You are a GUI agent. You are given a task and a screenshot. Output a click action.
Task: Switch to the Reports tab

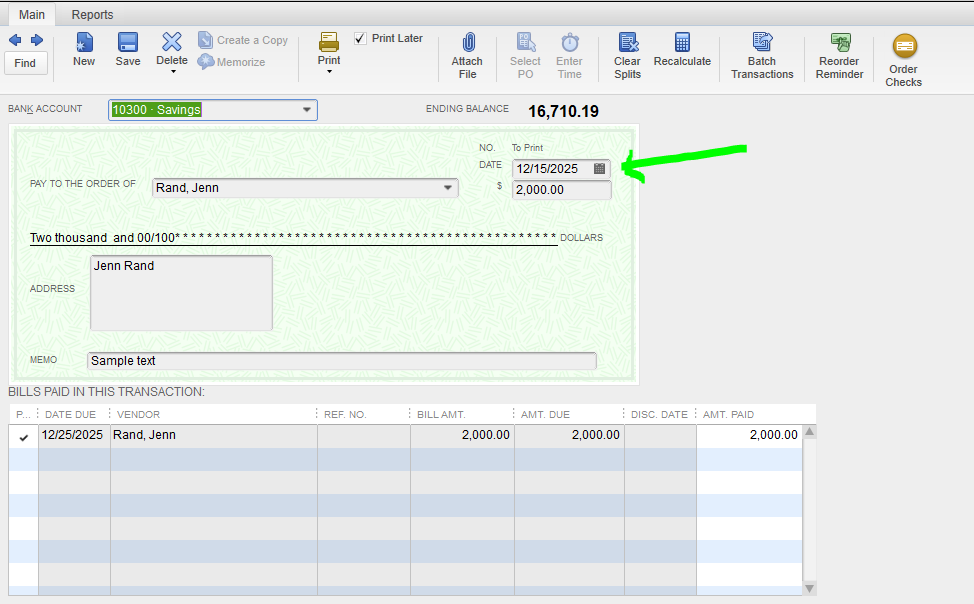coord(92,15)
